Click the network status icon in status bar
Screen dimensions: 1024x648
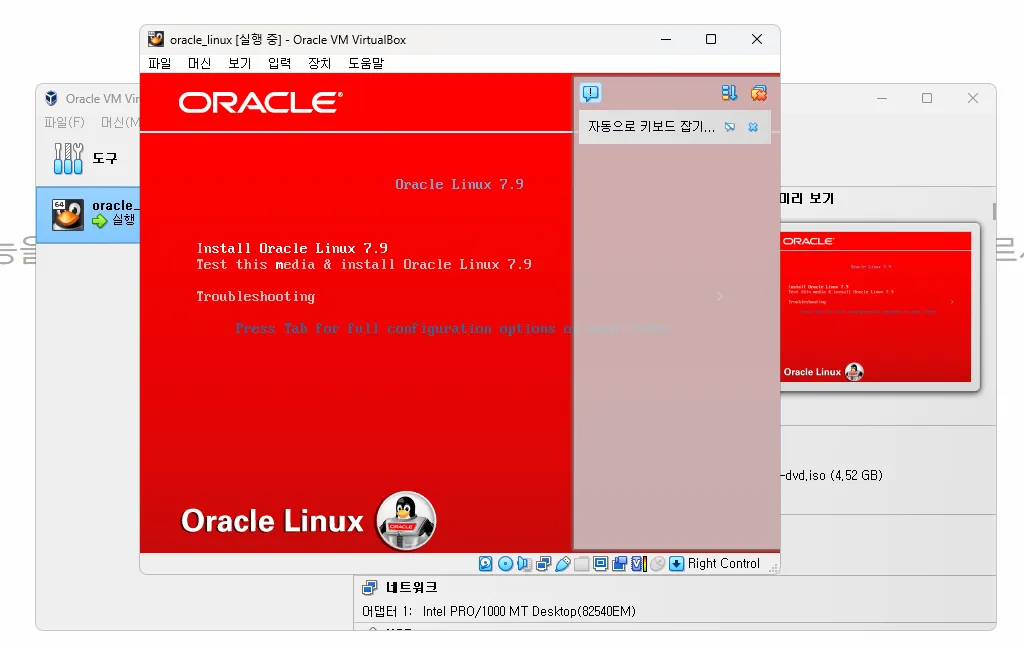(543, 564)
